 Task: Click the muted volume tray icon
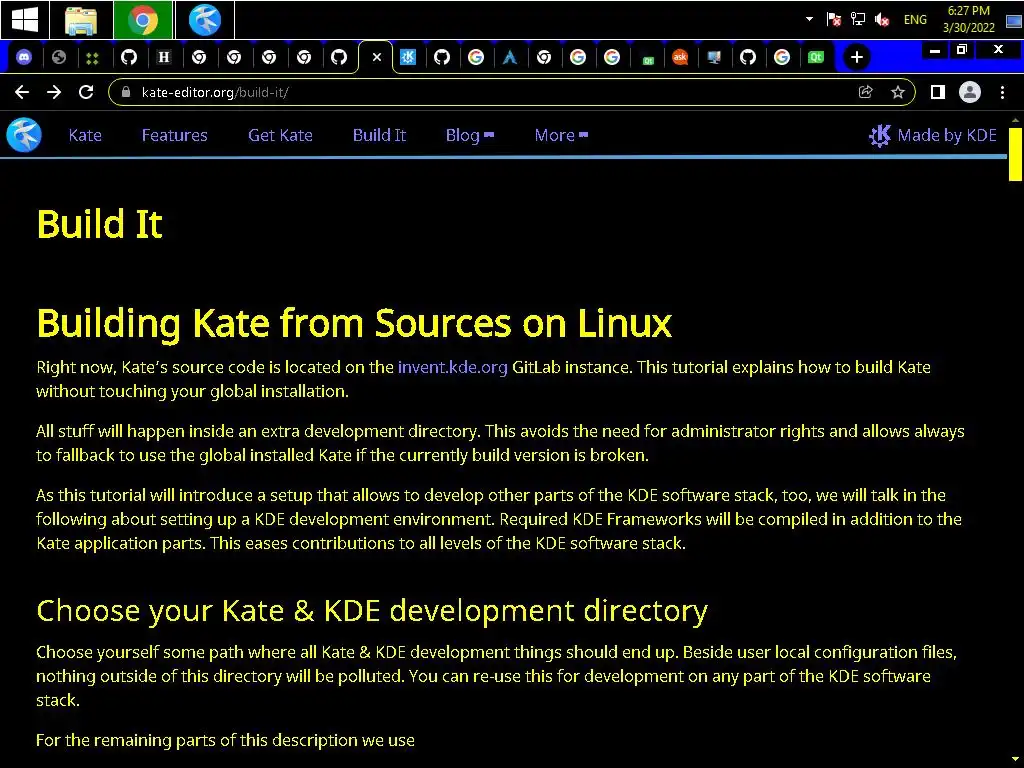point(882,20)
